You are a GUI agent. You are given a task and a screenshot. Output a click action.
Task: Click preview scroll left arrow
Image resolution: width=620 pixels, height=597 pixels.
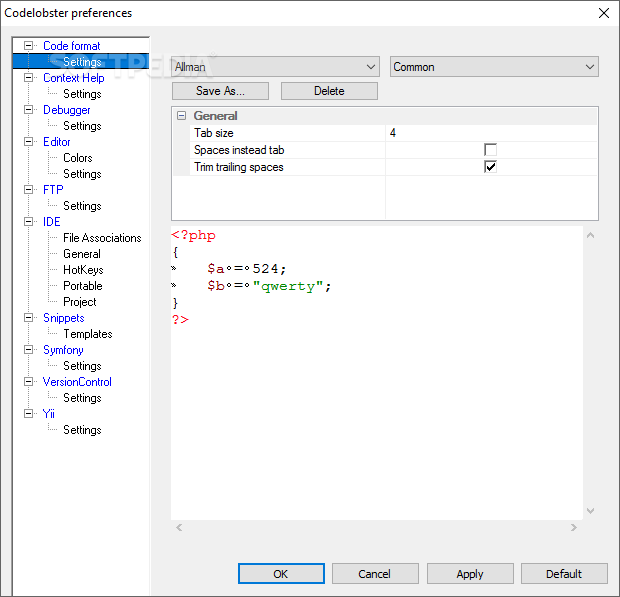tap(179, 527)
